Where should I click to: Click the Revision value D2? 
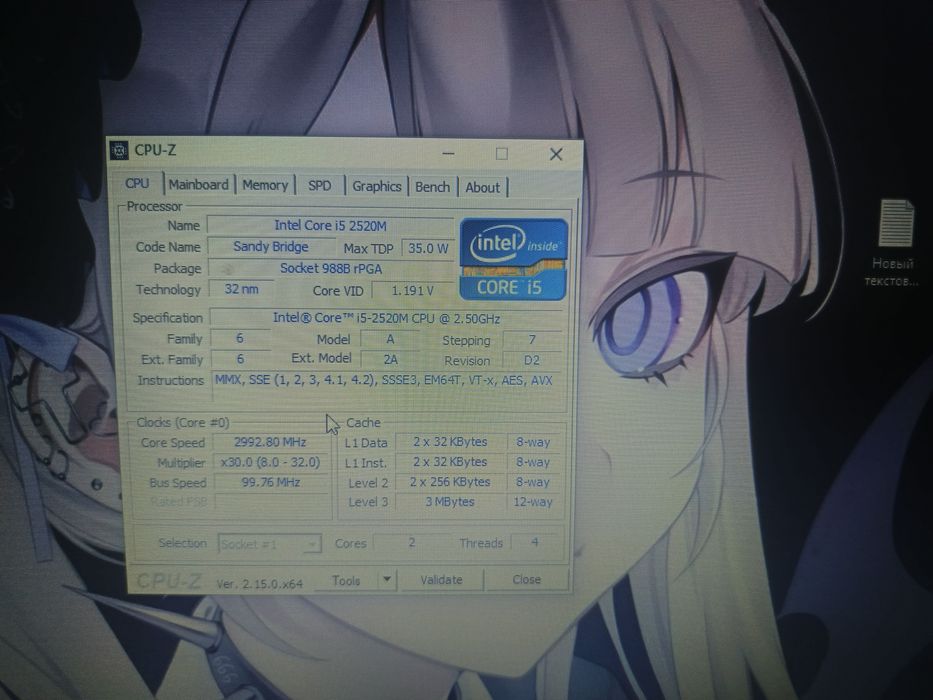click(x=532, y=360)
